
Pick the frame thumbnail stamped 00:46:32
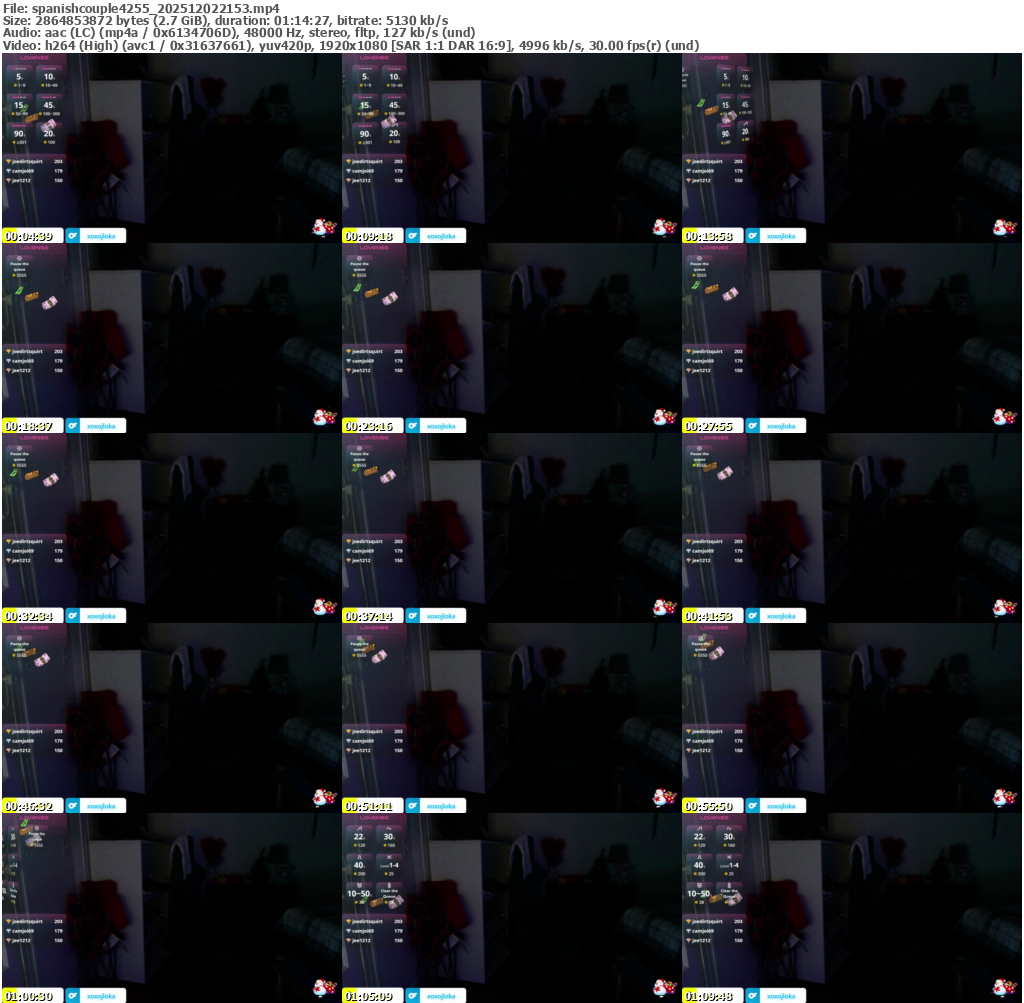[171, 718]
